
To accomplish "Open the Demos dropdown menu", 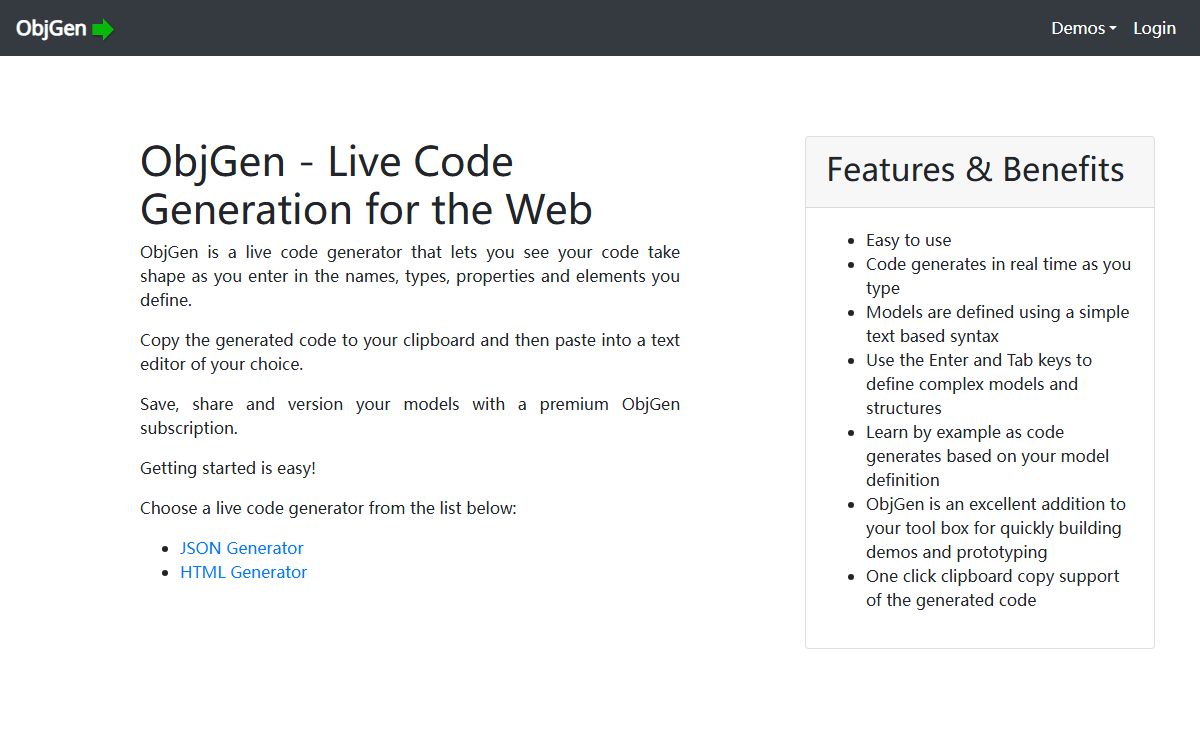I will (x=1084, y=28).
